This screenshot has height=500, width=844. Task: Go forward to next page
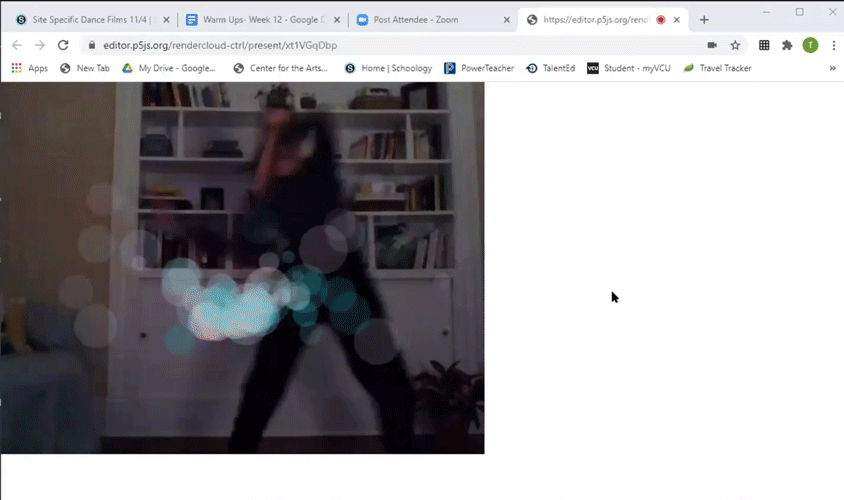coord(40,45)
